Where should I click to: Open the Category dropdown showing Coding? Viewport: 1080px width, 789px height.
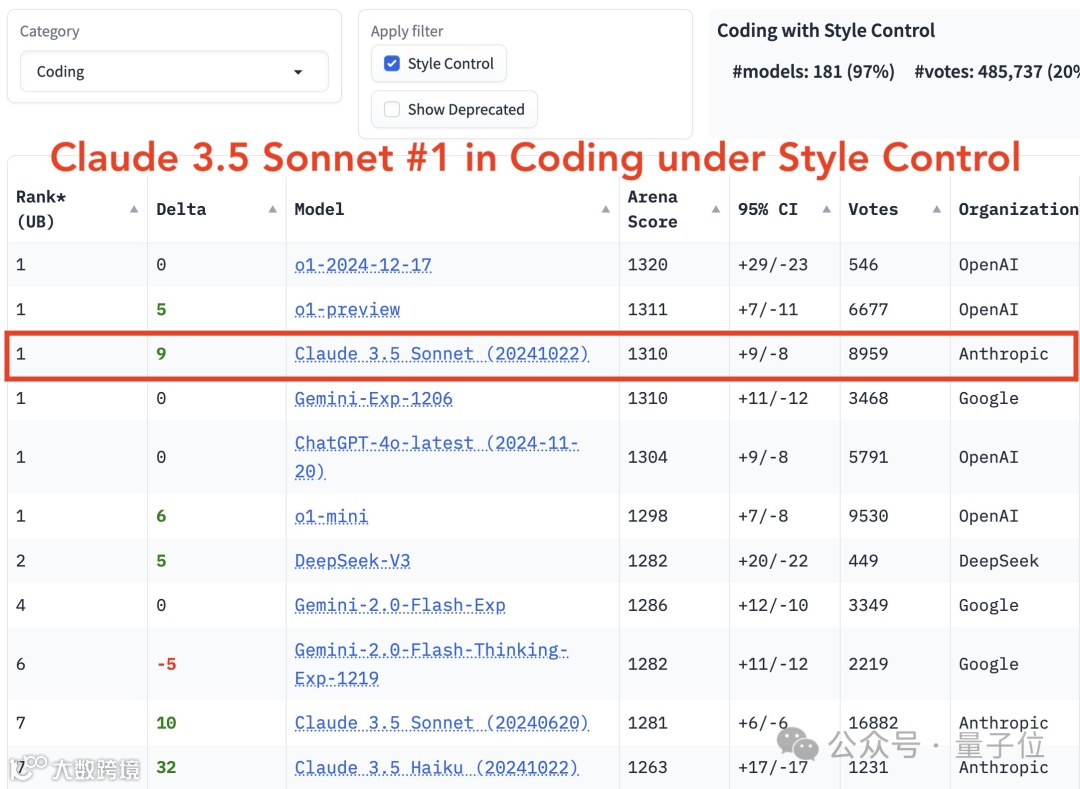click(x=174, y=72)
